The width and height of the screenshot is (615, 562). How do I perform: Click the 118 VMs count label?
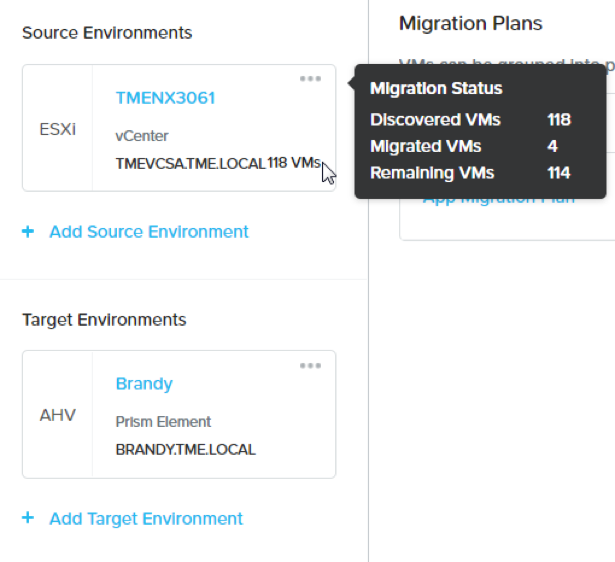click(294, 163)
